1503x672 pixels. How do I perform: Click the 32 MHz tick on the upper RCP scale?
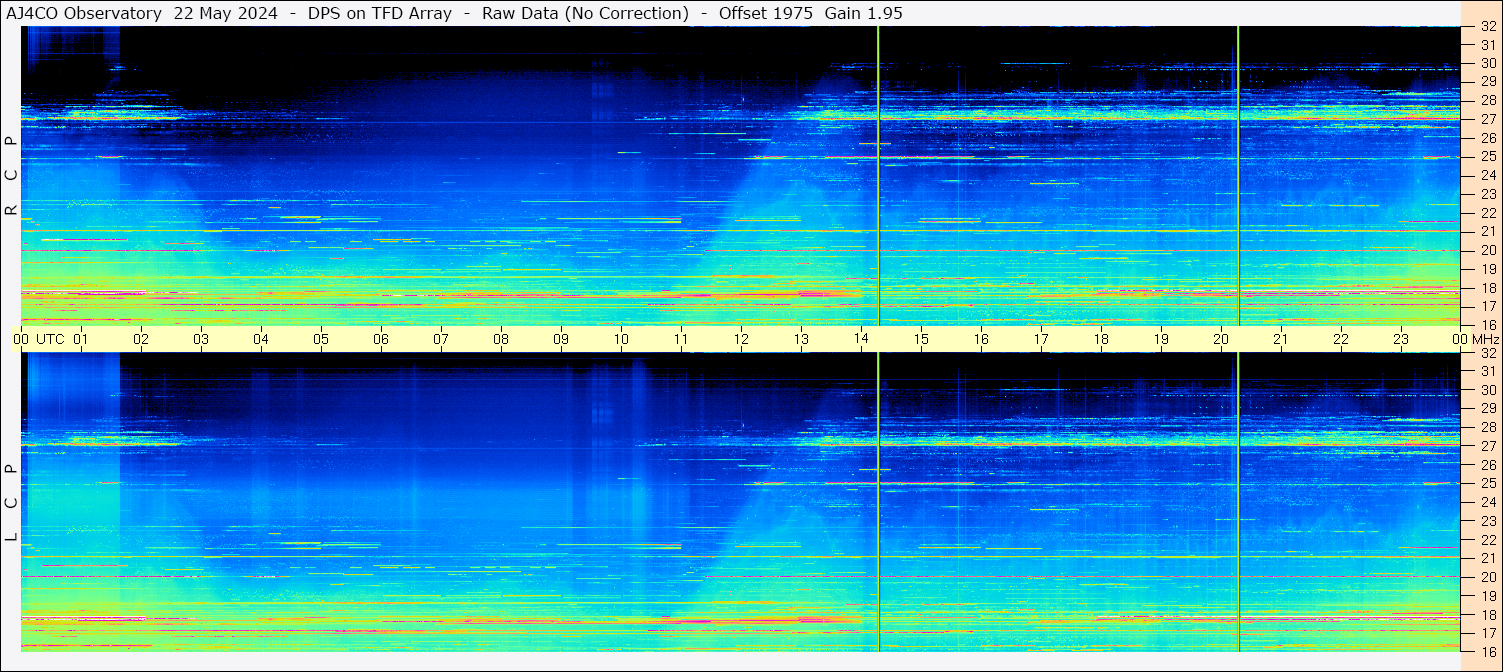coord(1487,27)
